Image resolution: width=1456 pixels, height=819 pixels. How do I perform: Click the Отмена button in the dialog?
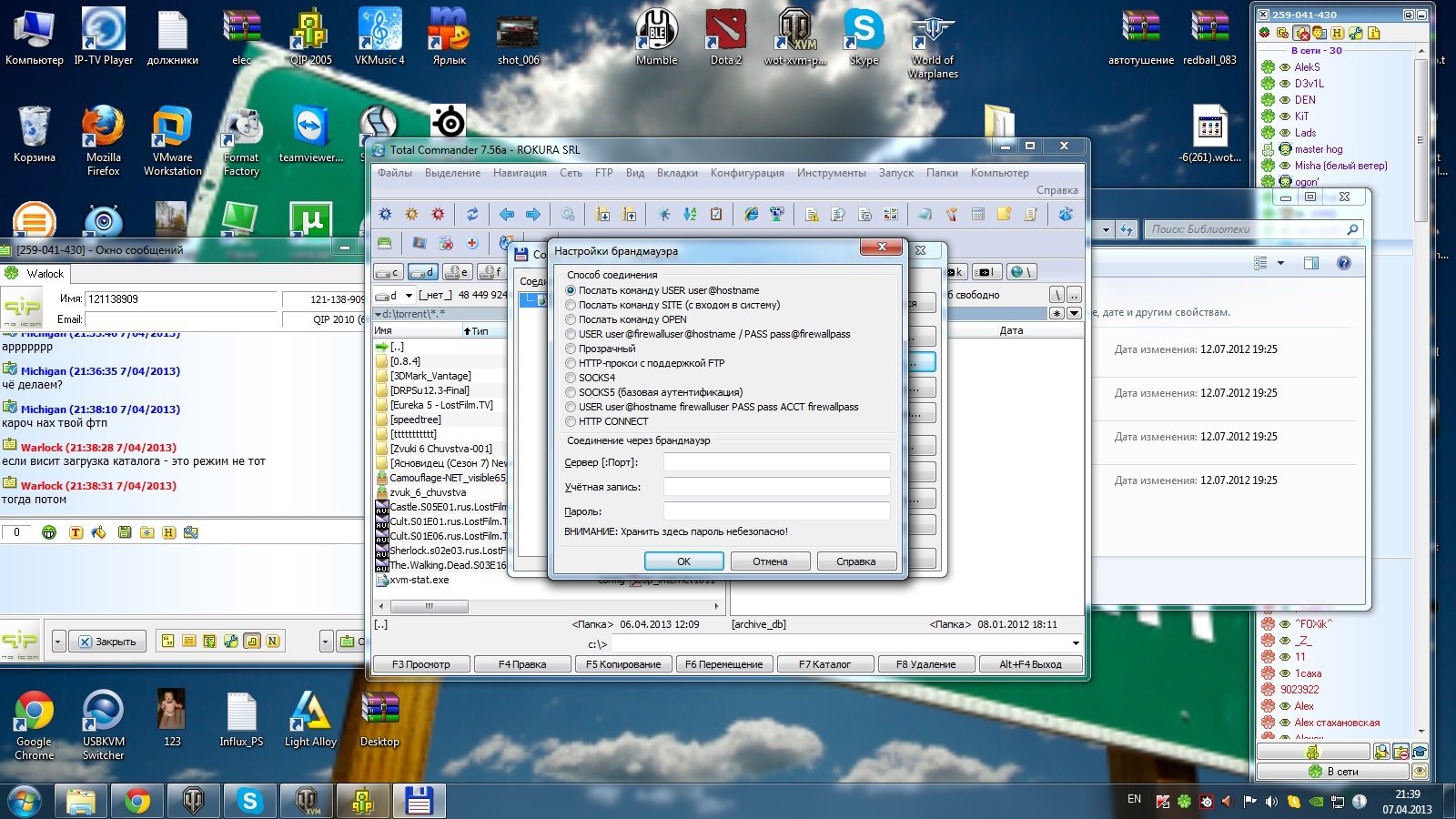(x=769, y=561)
